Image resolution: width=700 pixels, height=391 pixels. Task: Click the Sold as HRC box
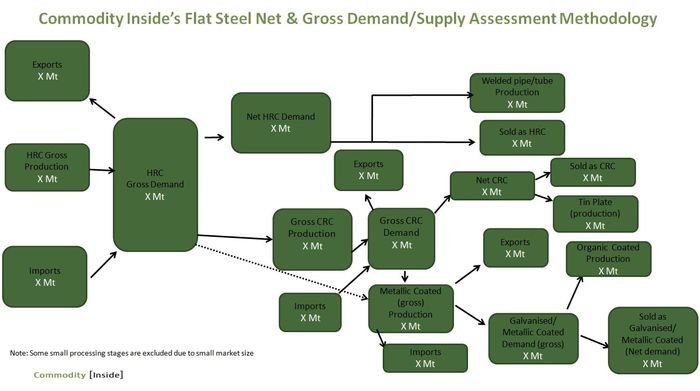point(522,137)
